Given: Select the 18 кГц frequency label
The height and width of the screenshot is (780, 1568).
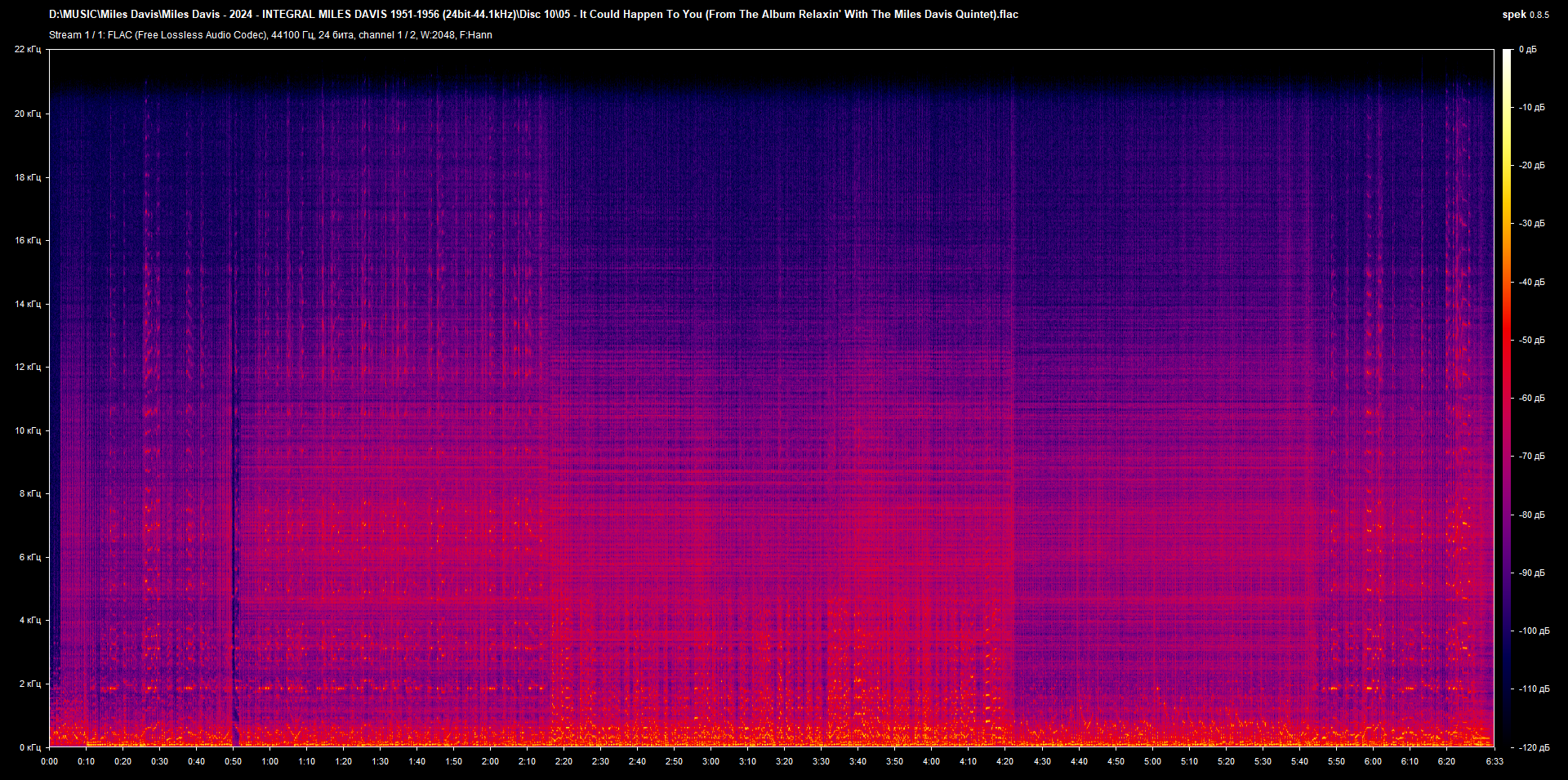Looking at the screenshot, I should 28,177.
